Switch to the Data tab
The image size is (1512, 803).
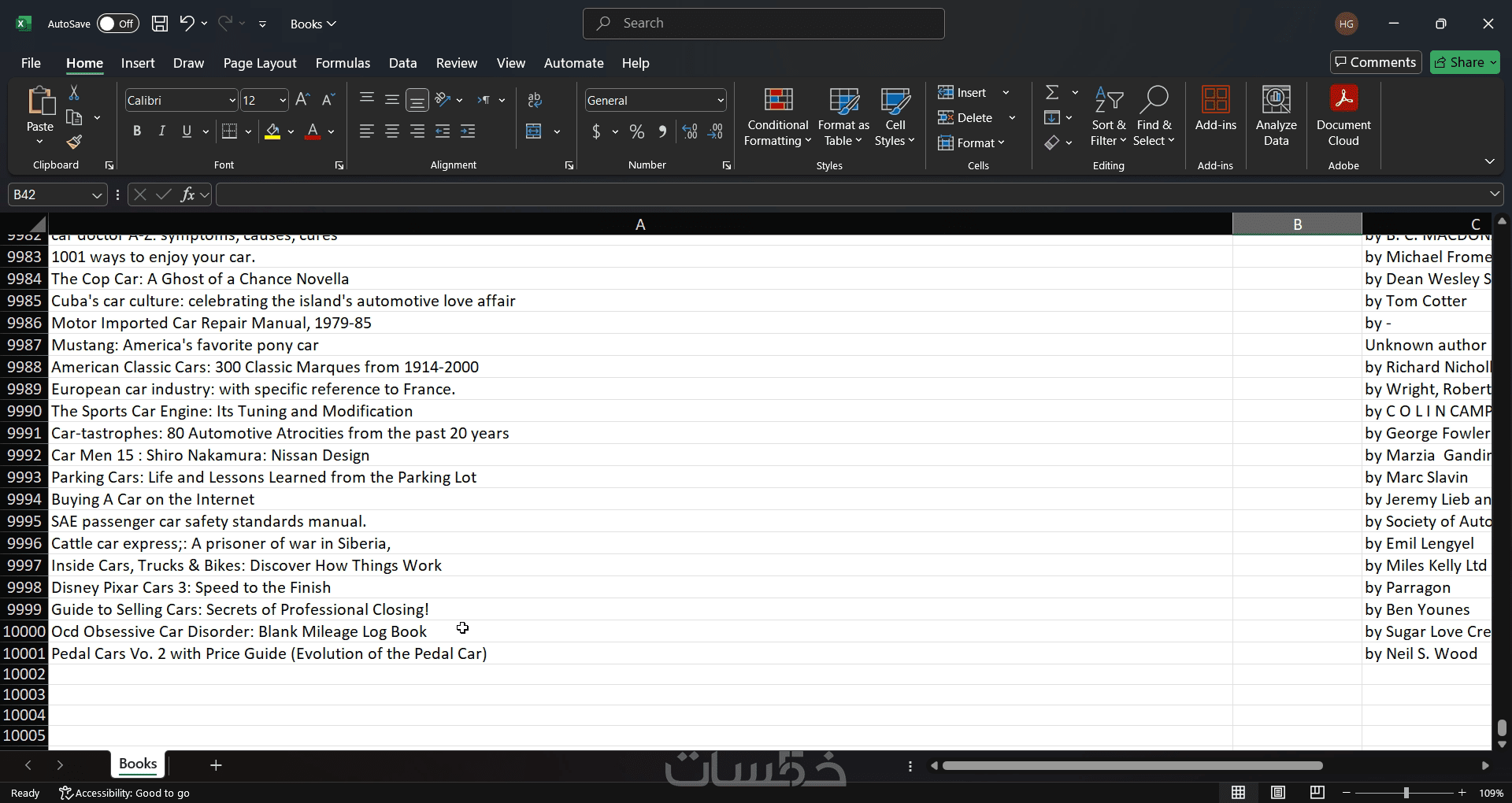click(x=402, y=63)
